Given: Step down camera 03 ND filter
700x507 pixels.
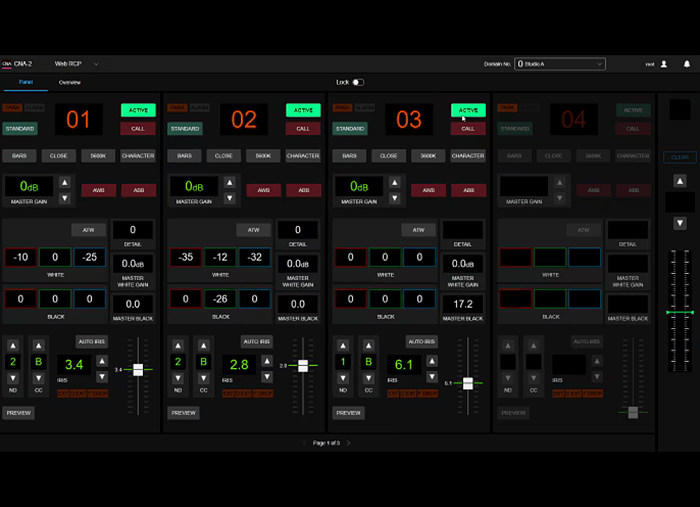Looking at the screenshot, I should (x=343, y=378).
